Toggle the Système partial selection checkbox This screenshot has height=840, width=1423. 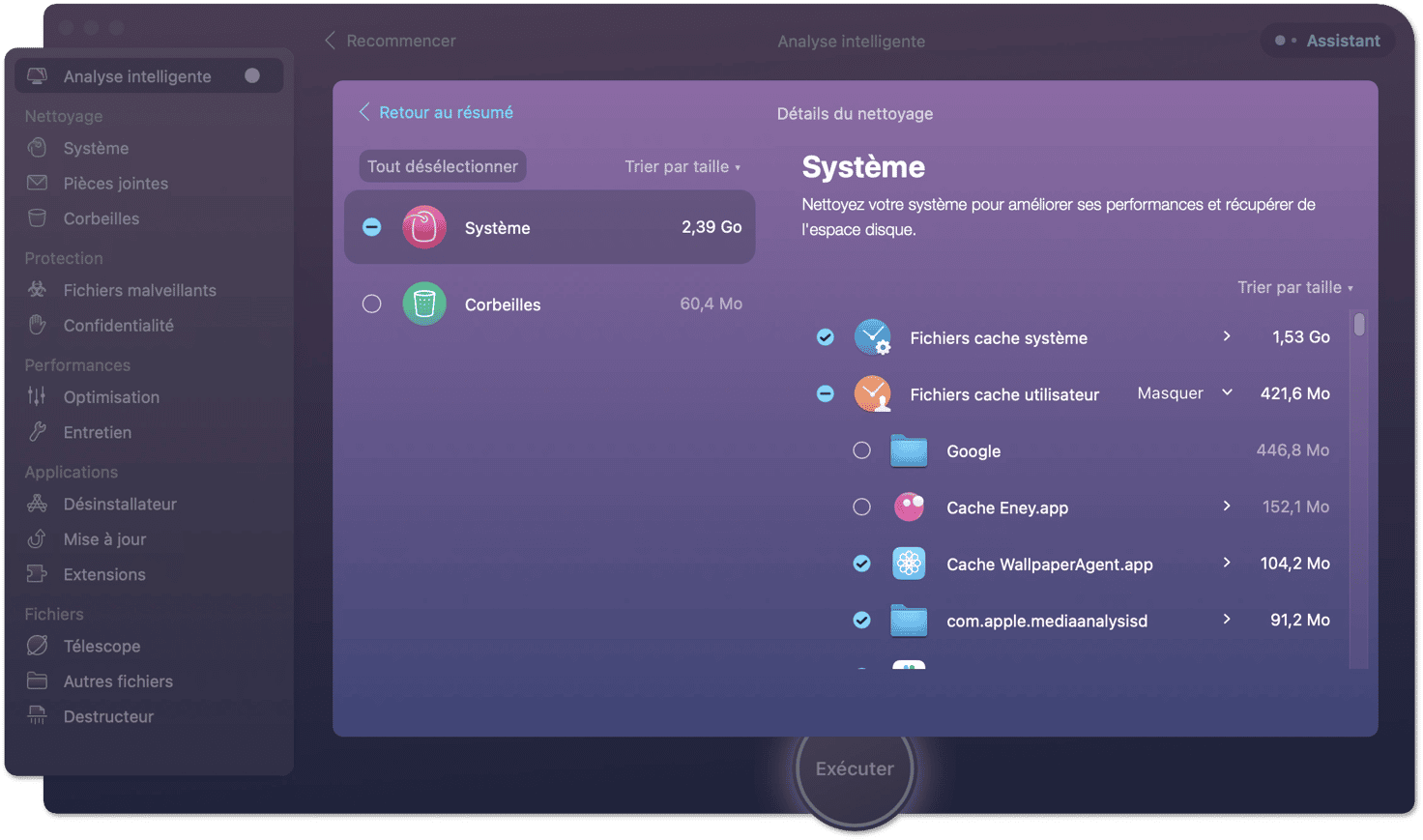[372, 227]
